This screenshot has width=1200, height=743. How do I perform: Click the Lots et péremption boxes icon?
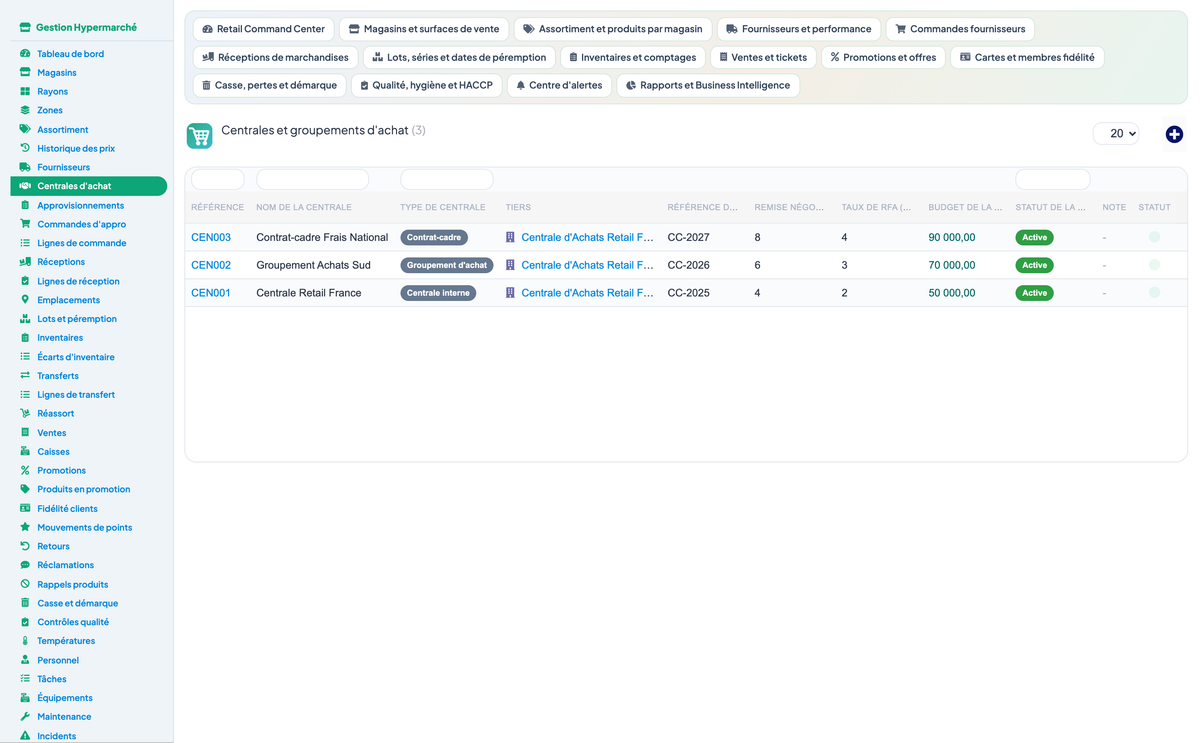[25, 318]
